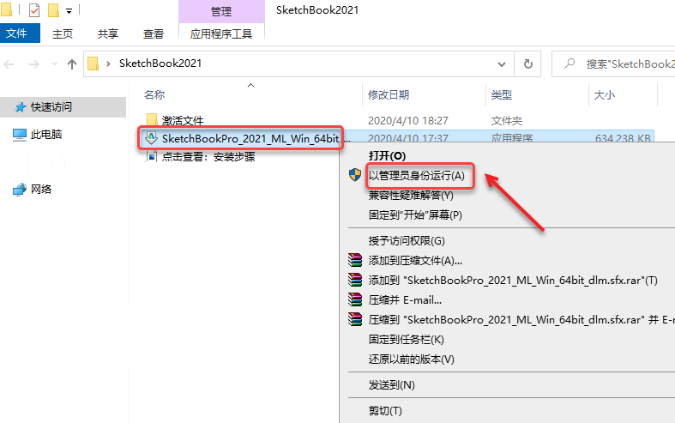Sort by the 修改日期 column header
This screenshot has height=423, width=675.
click(388, 95)
